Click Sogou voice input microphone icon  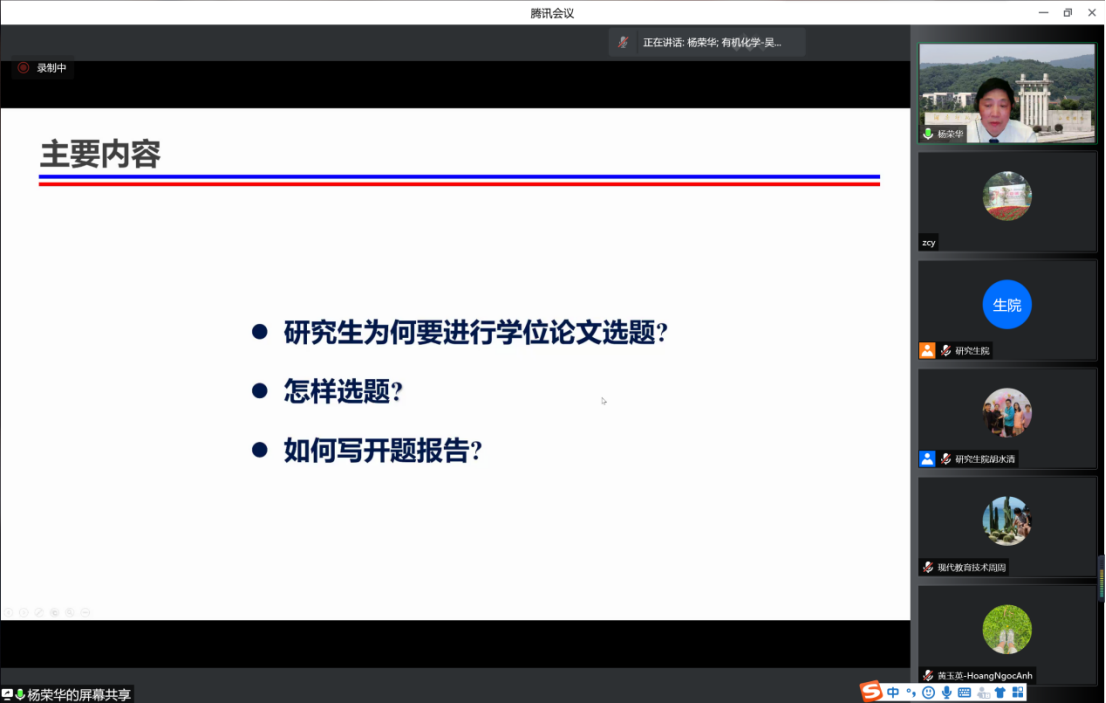947,693
